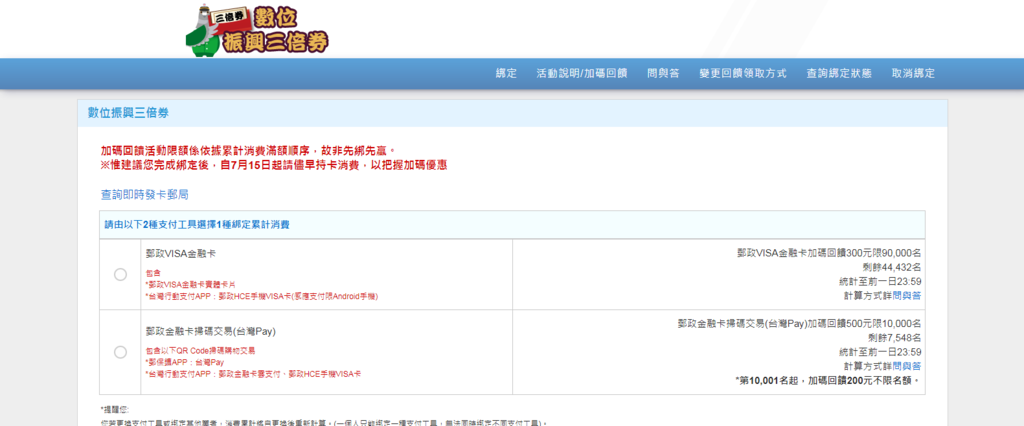Click the red notice about 7月15日起請儘早持卡消費

(x=274, y=165)
